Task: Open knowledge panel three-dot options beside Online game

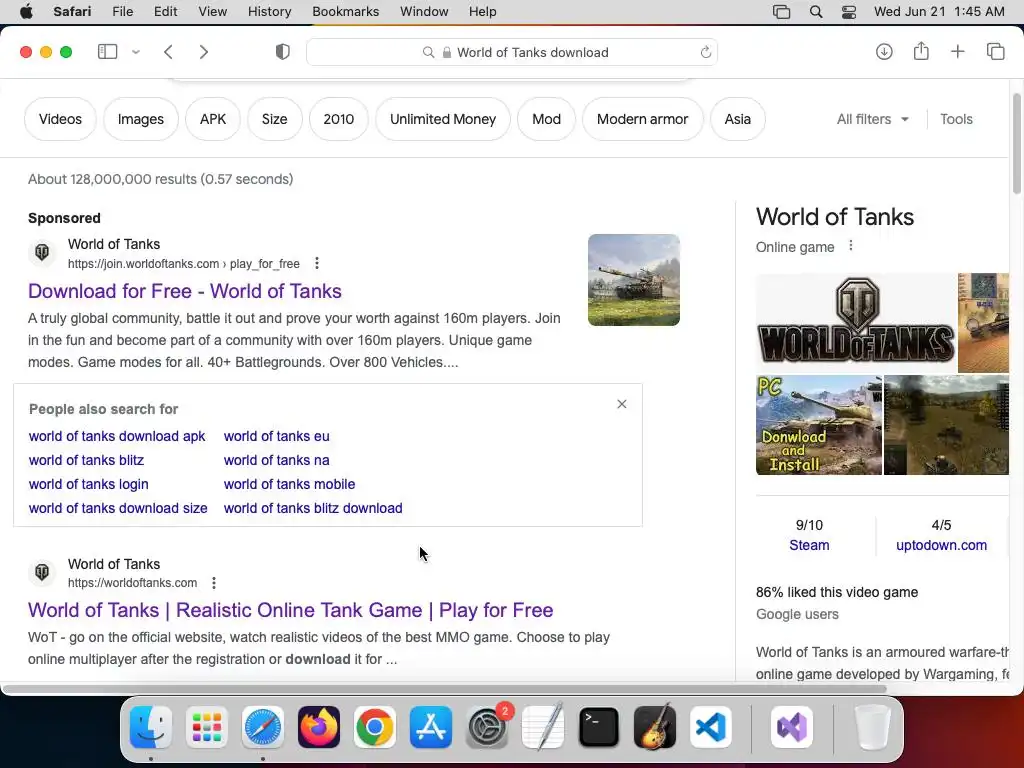Action: 850,246
